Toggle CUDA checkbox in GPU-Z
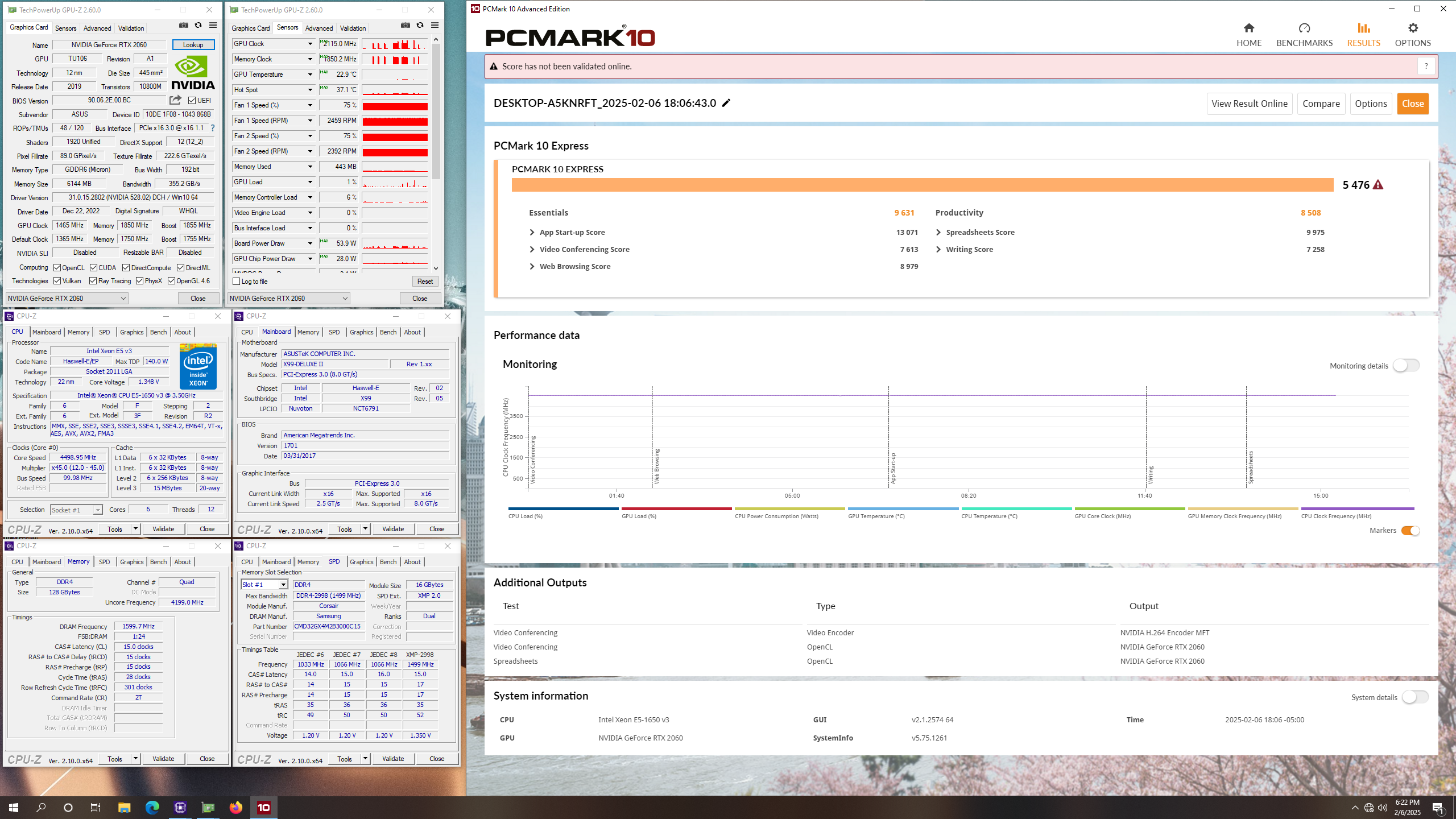 coord(94,268)
